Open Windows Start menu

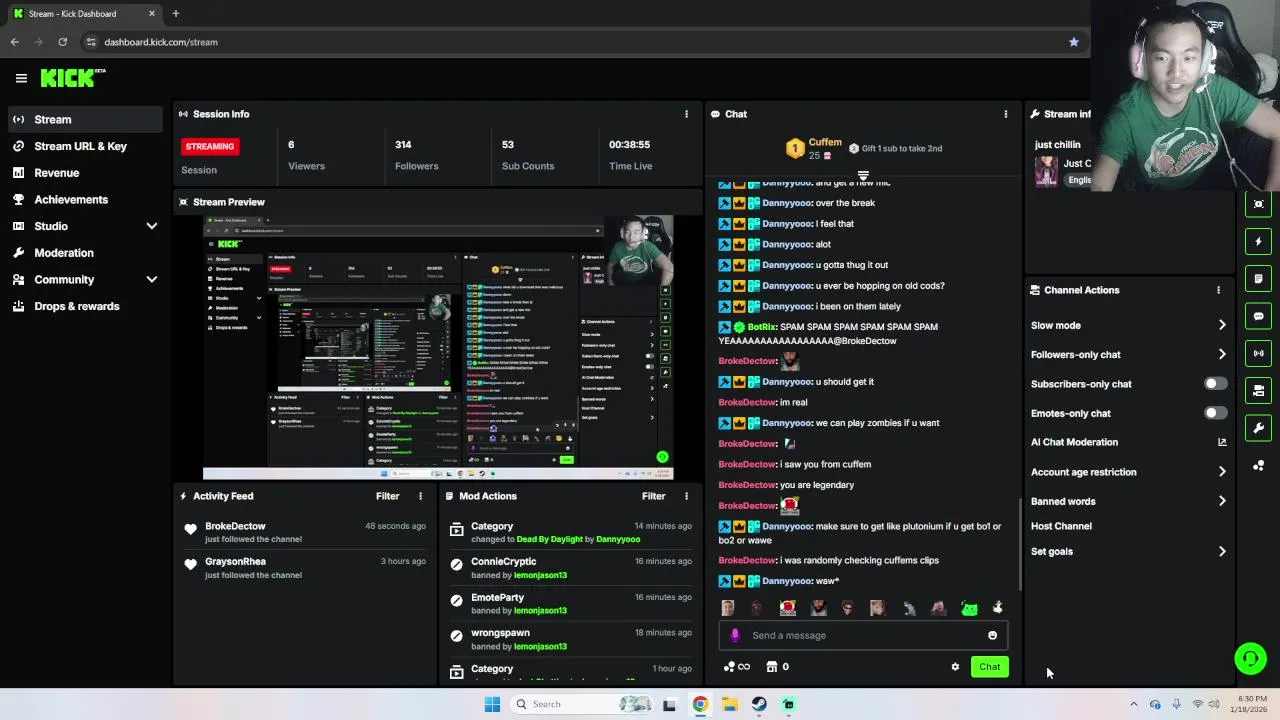[492, 704]
